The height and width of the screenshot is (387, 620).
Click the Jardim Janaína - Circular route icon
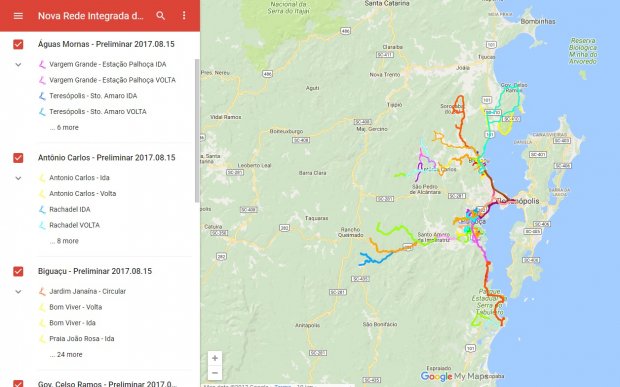coord(42,291)
